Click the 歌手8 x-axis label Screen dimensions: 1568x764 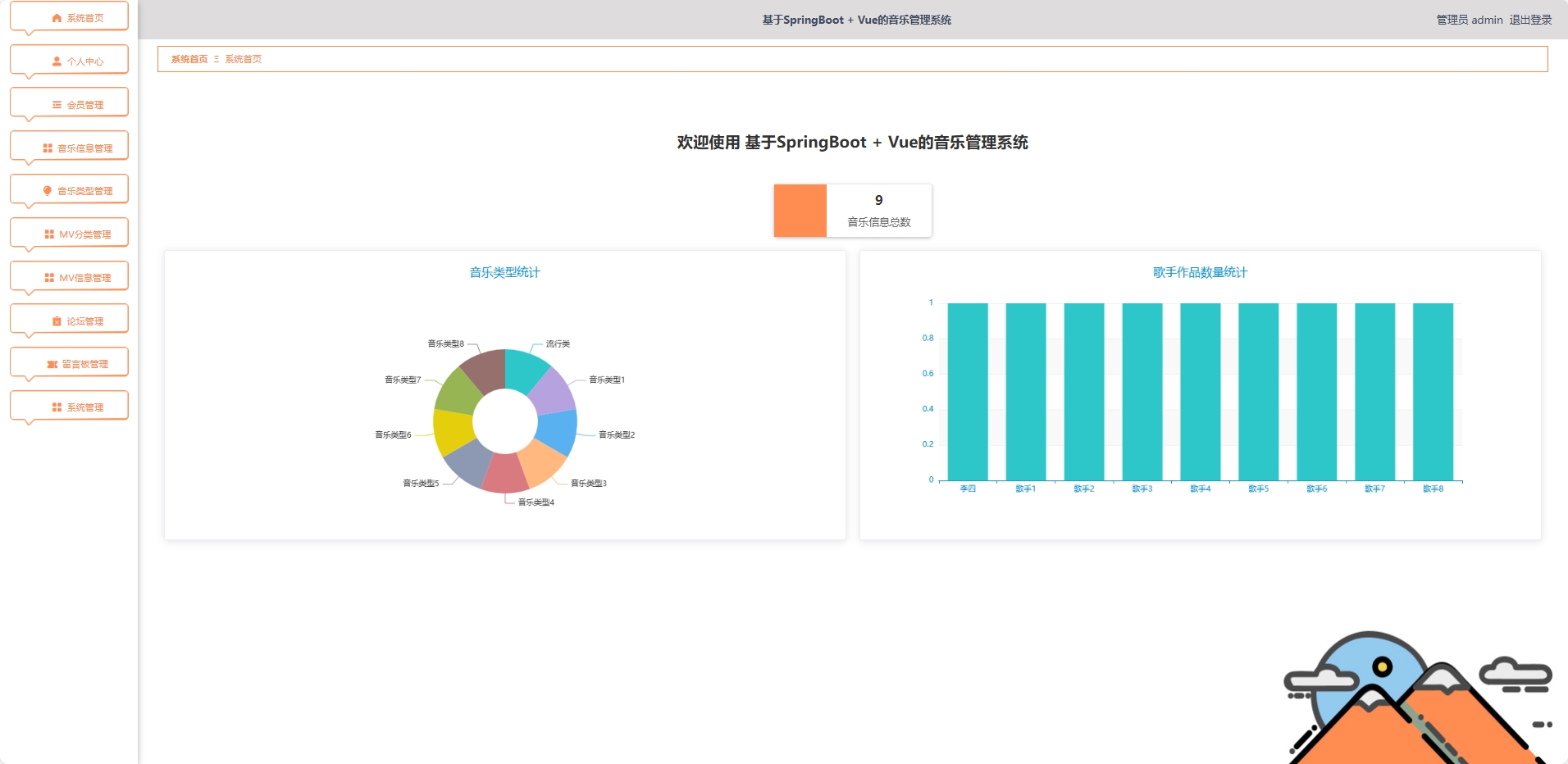(1434, 489)
